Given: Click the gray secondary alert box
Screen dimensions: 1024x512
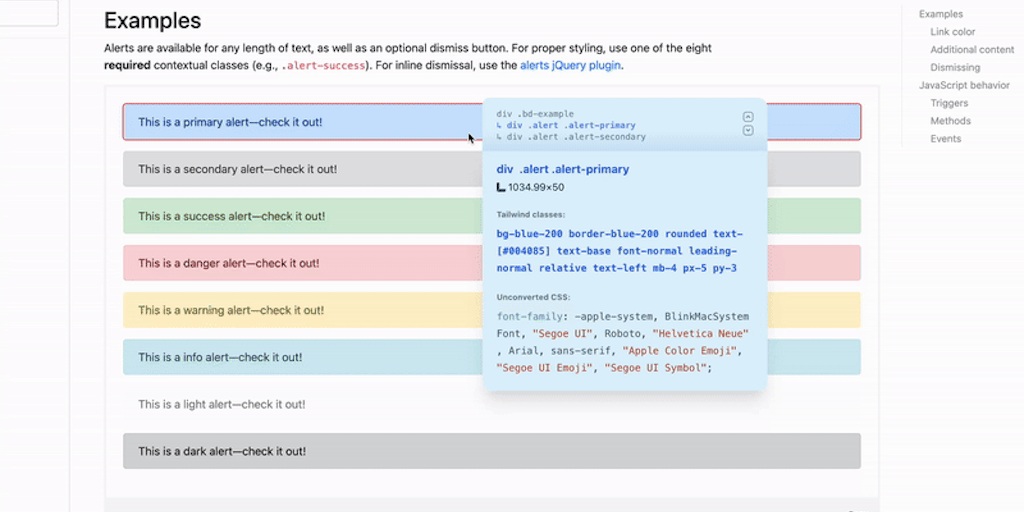Looking at the screenshot, I should [300, 169].
